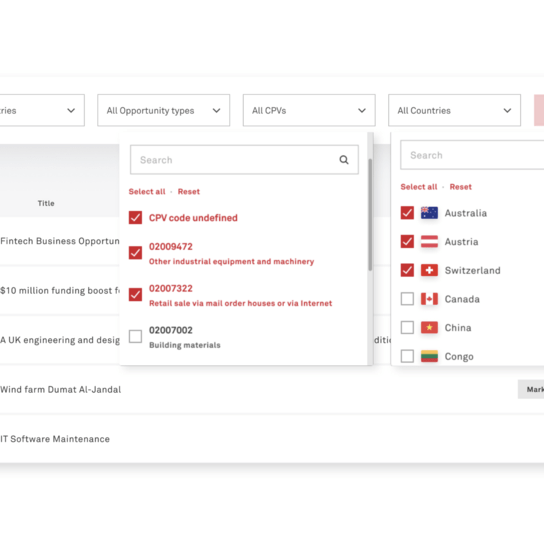The height and width of the screenshot is (544, 544).
Task: Click the China flag icon
Action: tap(429, 328)
